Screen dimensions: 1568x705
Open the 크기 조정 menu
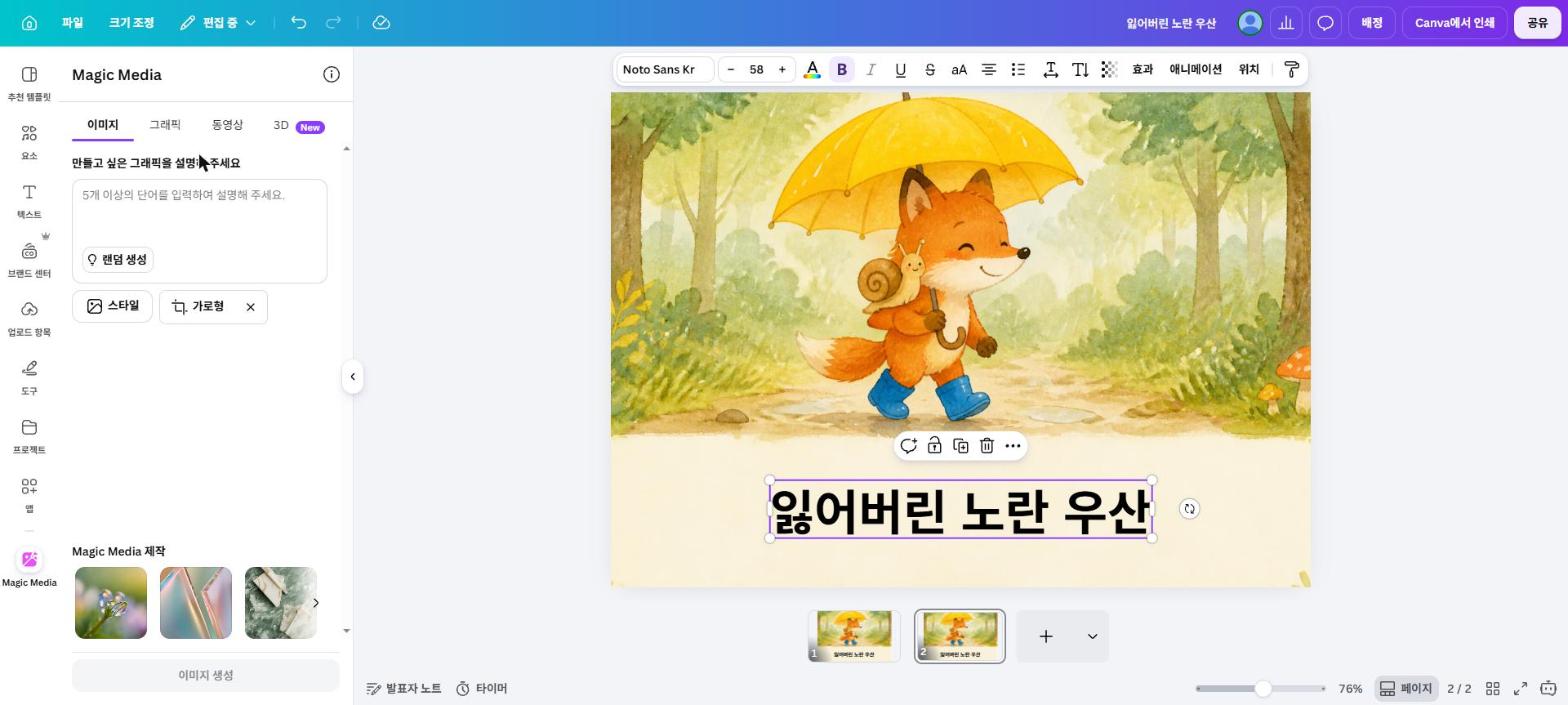[x=131, y=23]
